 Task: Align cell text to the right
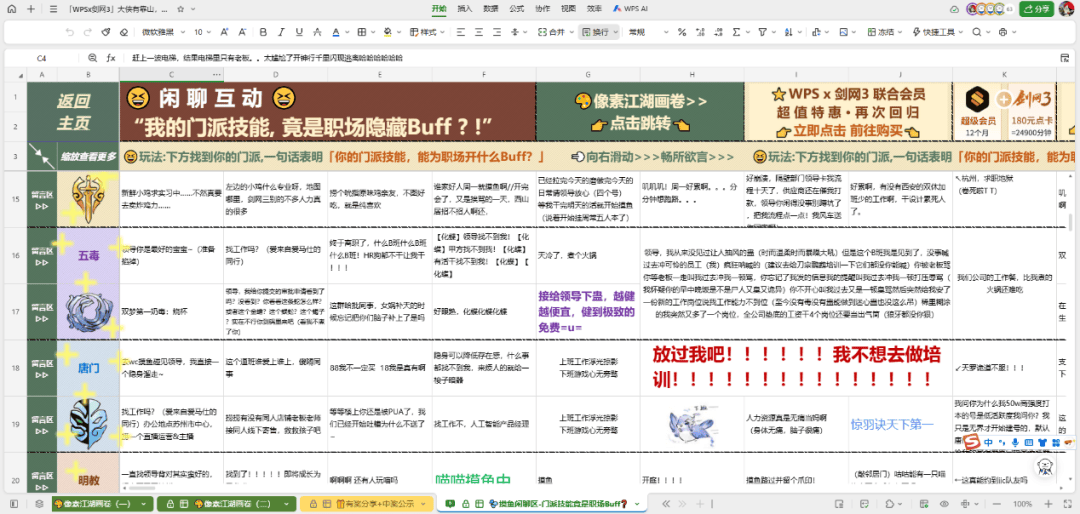[497, 32]
